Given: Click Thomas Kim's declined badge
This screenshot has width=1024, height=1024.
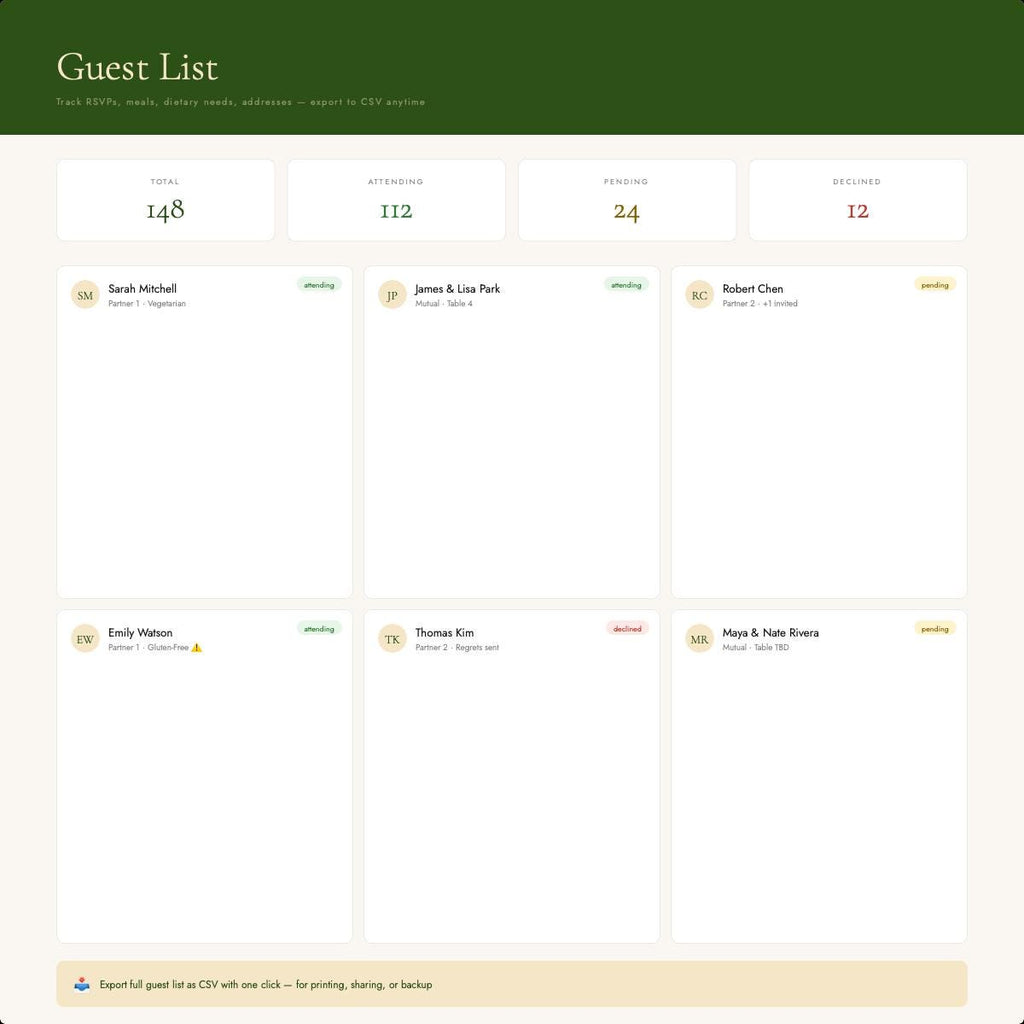Looking at the screenshot, I should pyautogui.click(x=627, y=629).
